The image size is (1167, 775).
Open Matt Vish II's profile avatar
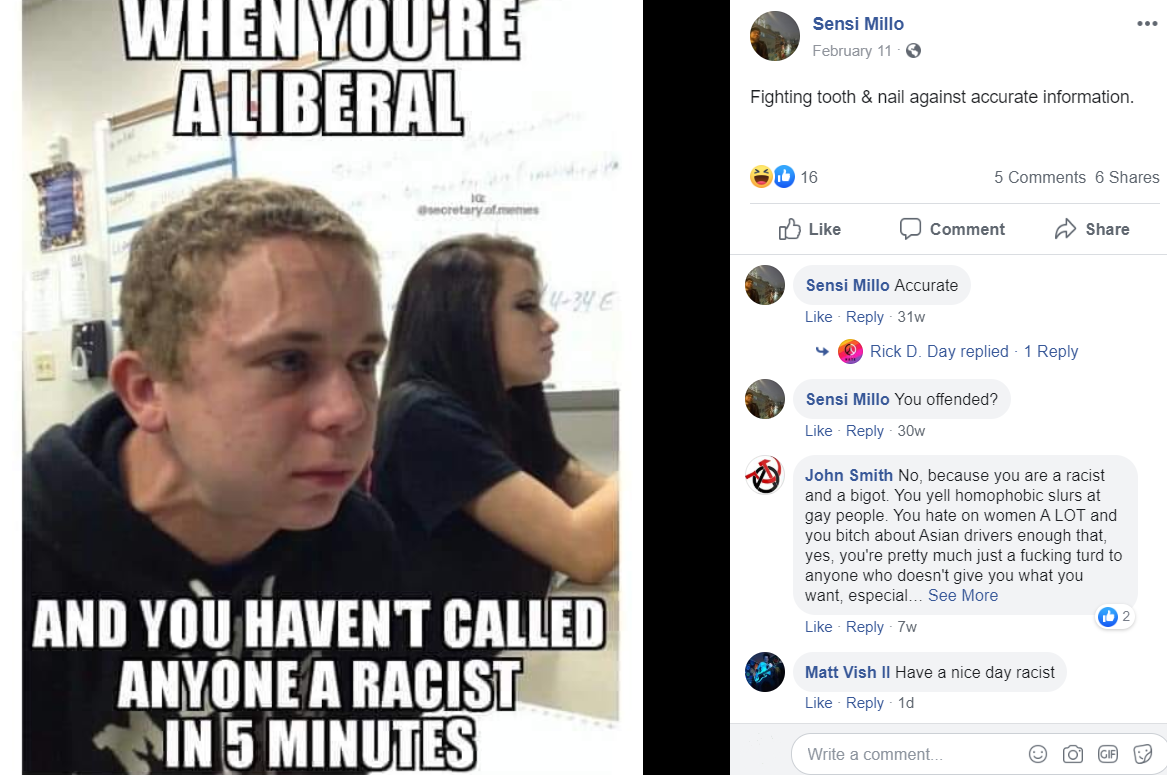(x=764, y=672)
